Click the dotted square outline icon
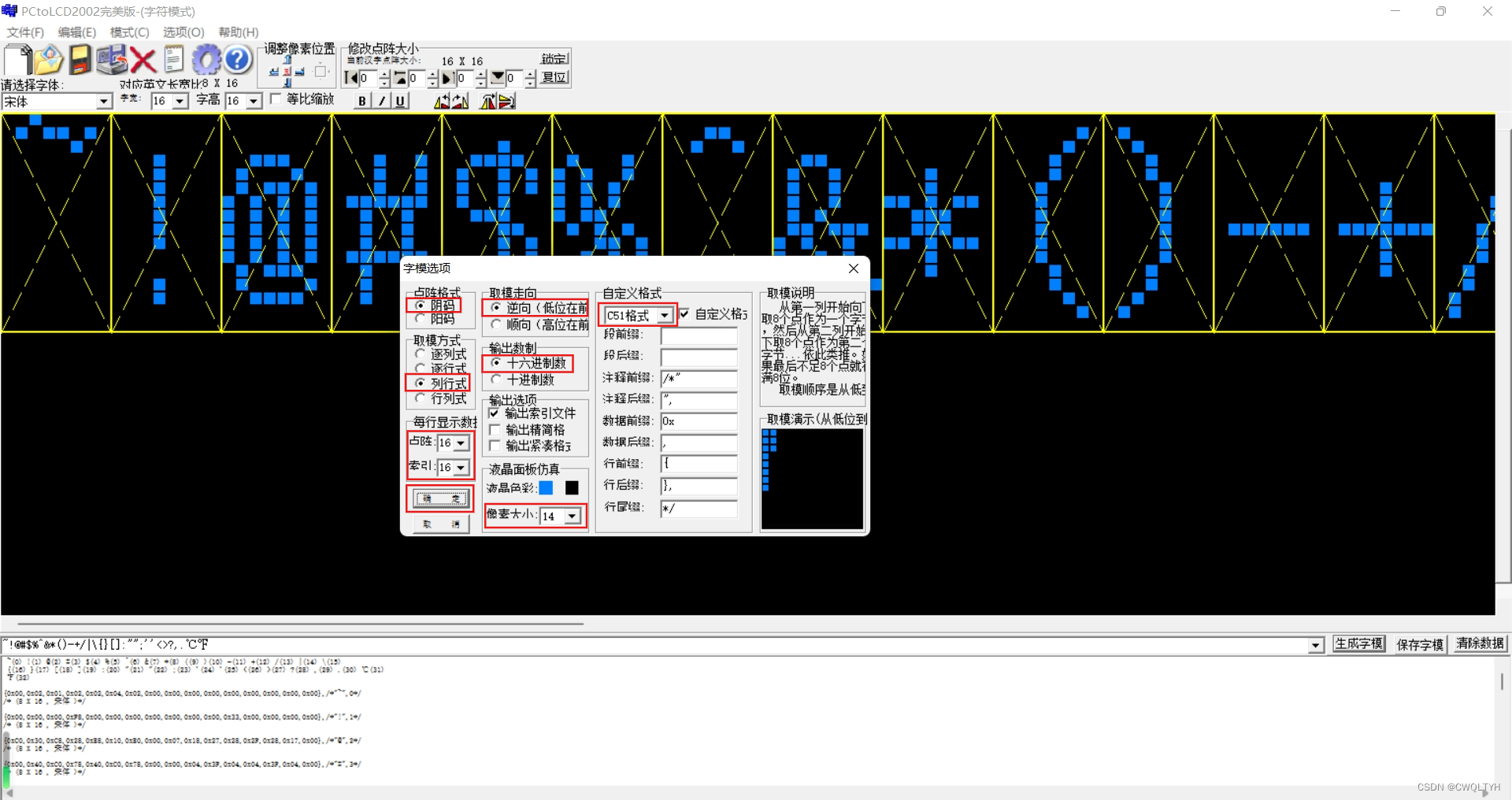 321,72
